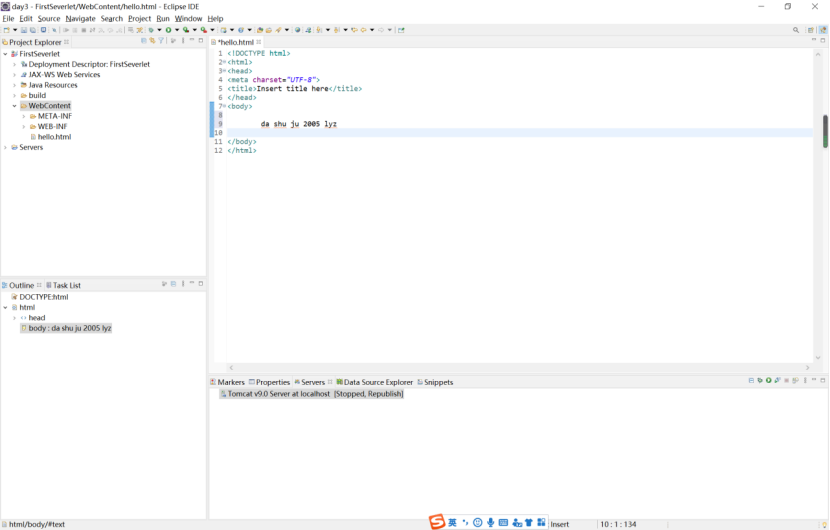Click the Sogou microphone voice input icon
Screen dimensions: 830x530
pos(491,523)
